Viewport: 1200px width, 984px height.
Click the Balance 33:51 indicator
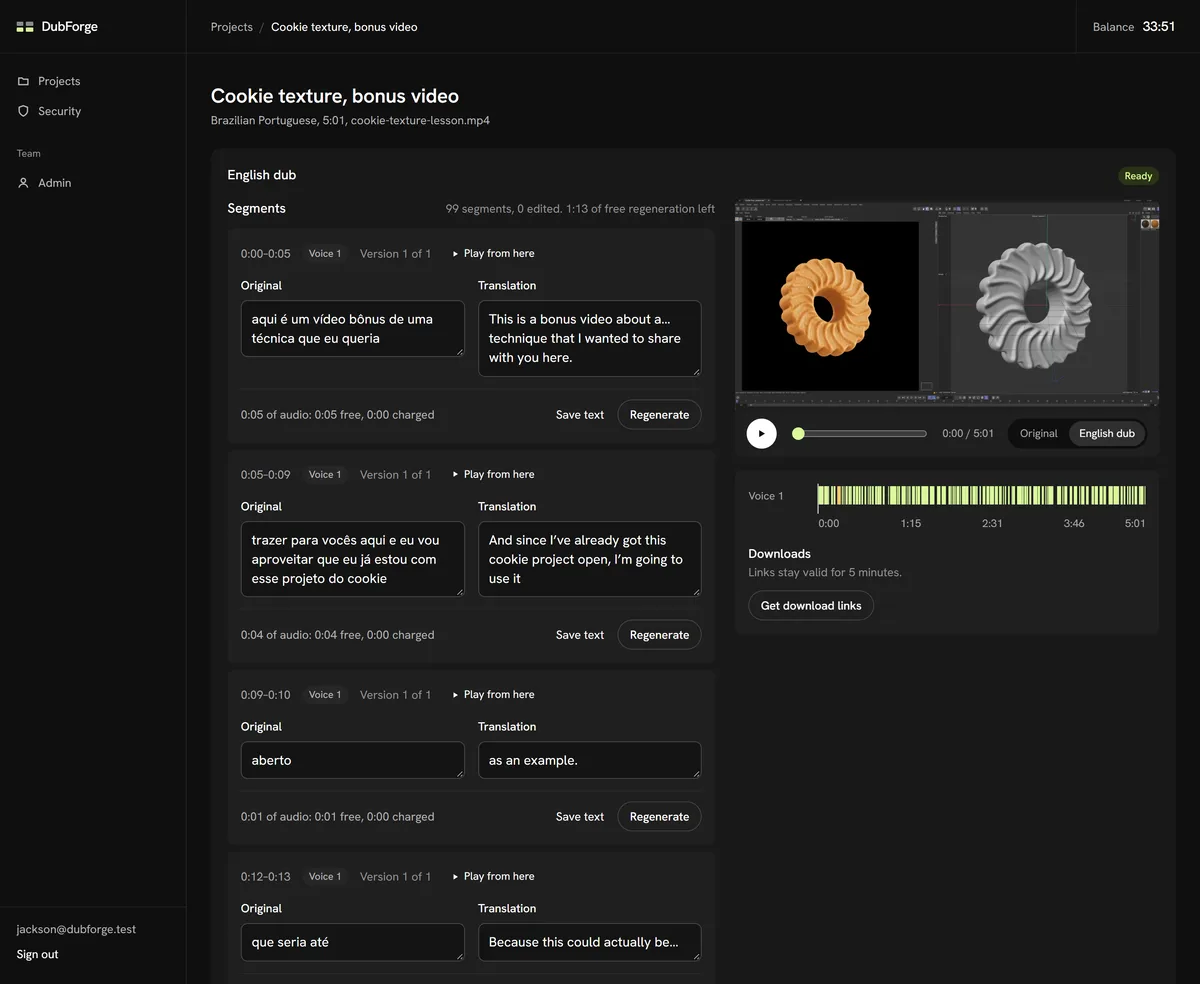tap(1134, 27)
